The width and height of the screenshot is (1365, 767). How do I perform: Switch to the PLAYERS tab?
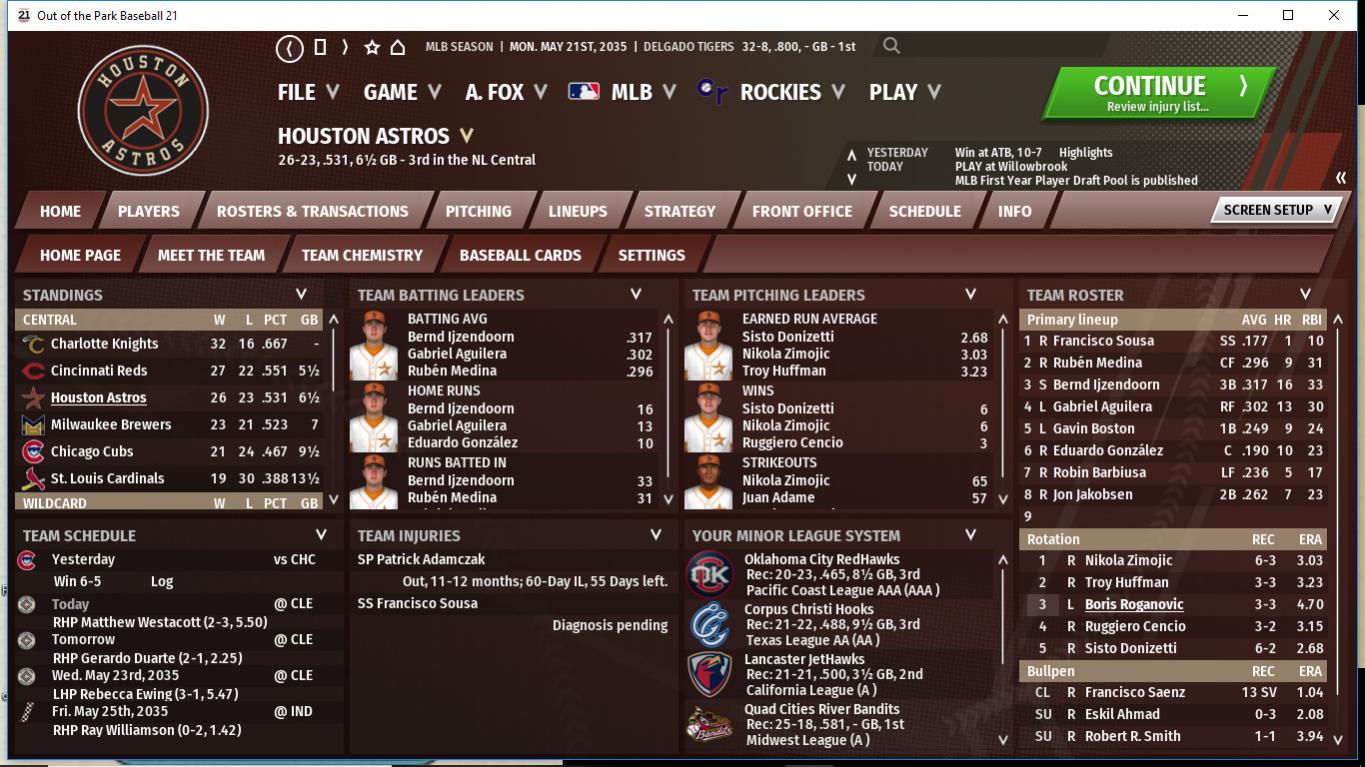pyautogui.click(x=149, y=211)
